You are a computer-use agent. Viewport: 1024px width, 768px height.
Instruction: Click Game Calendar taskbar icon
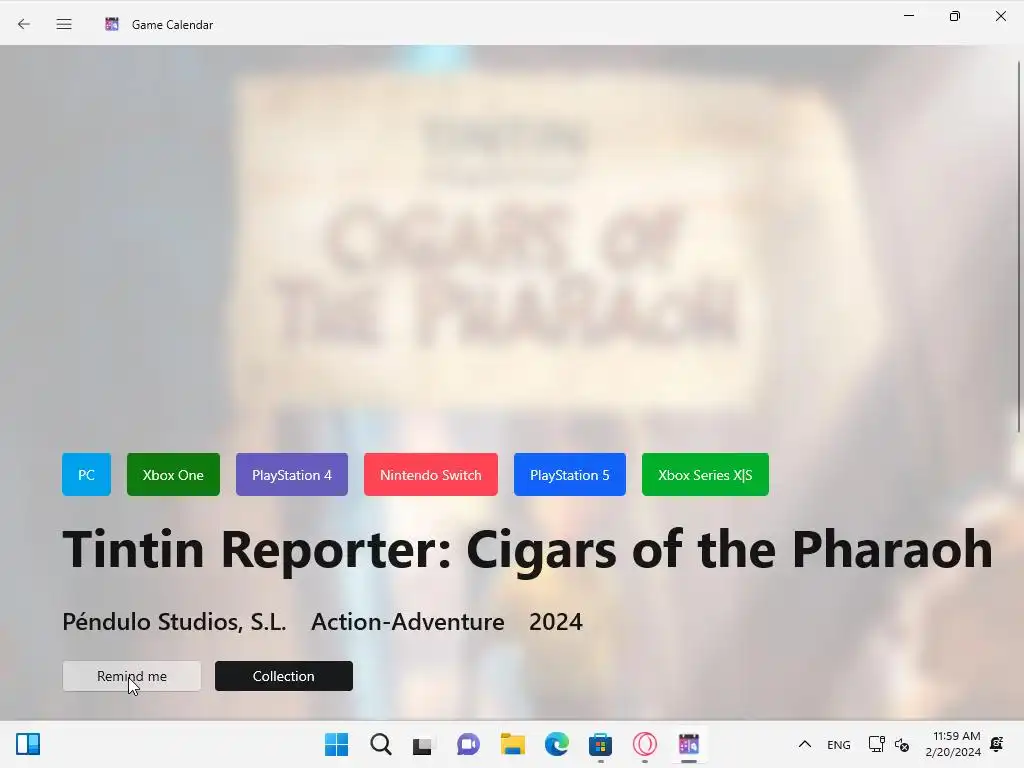(x=688, y=744)
